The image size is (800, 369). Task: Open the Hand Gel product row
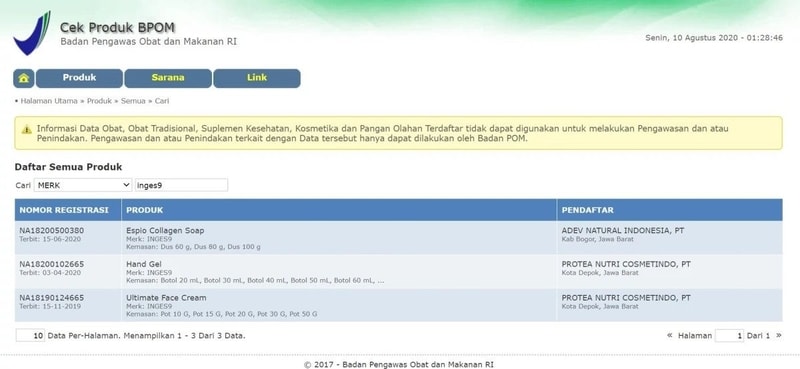click(x=398, y=272)
